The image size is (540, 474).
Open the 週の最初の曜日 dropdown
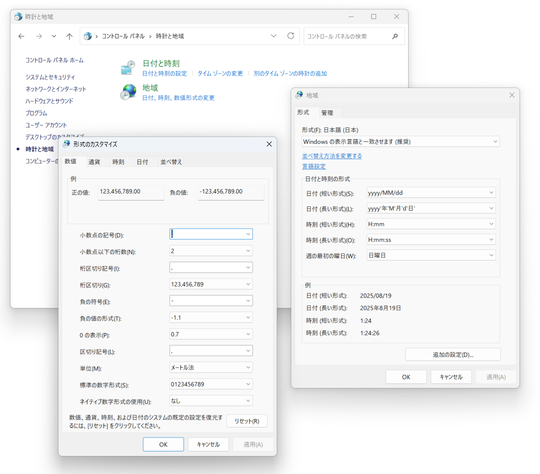pos(431,255)
